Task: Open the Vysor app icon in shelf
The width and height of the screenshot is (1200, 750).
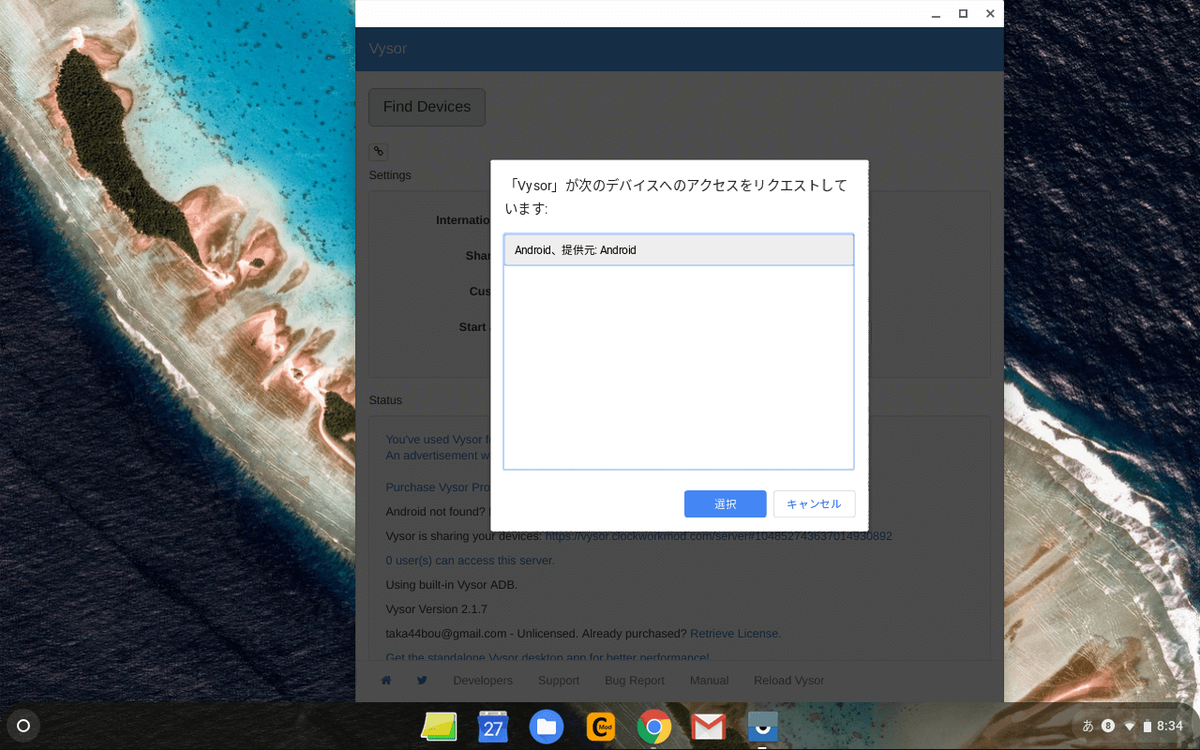Action: 762,726
